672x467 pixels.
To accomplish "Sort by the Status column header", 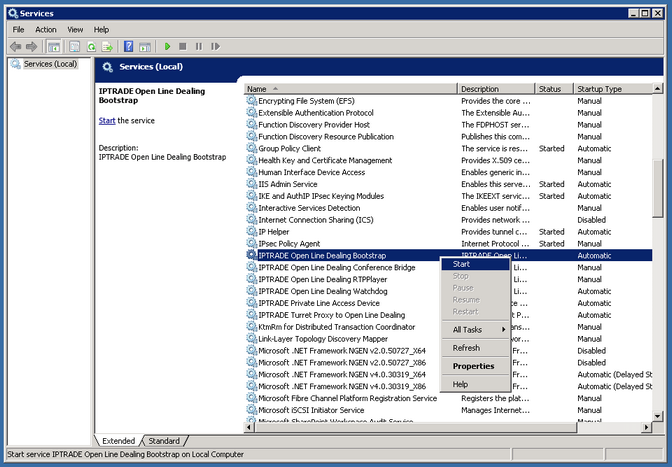I will 555,89.
